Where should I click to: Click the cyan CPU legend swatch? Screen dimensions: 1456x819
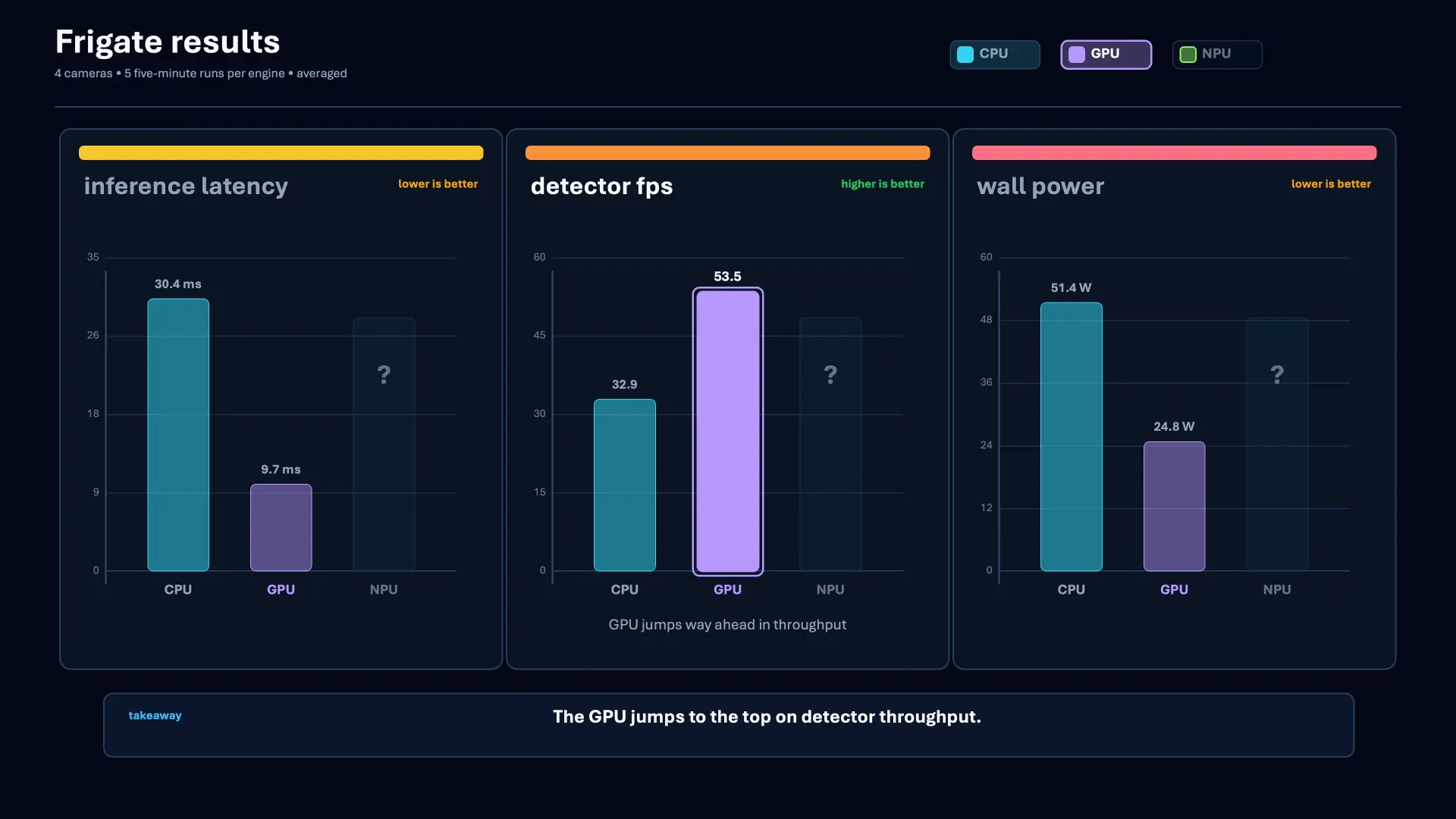coord(965,54)
